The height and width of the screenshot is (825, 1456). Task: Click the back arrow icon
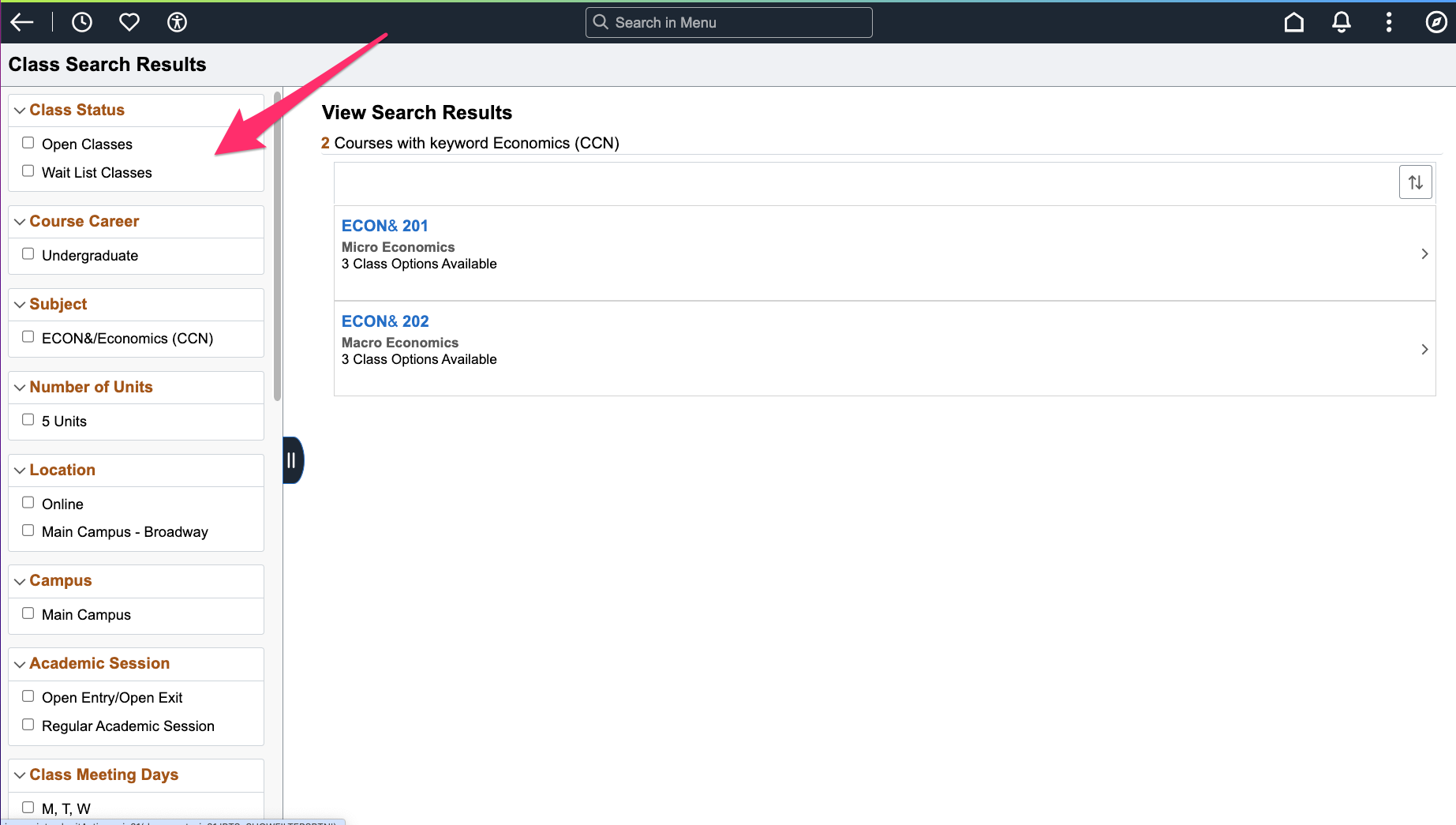21,22
